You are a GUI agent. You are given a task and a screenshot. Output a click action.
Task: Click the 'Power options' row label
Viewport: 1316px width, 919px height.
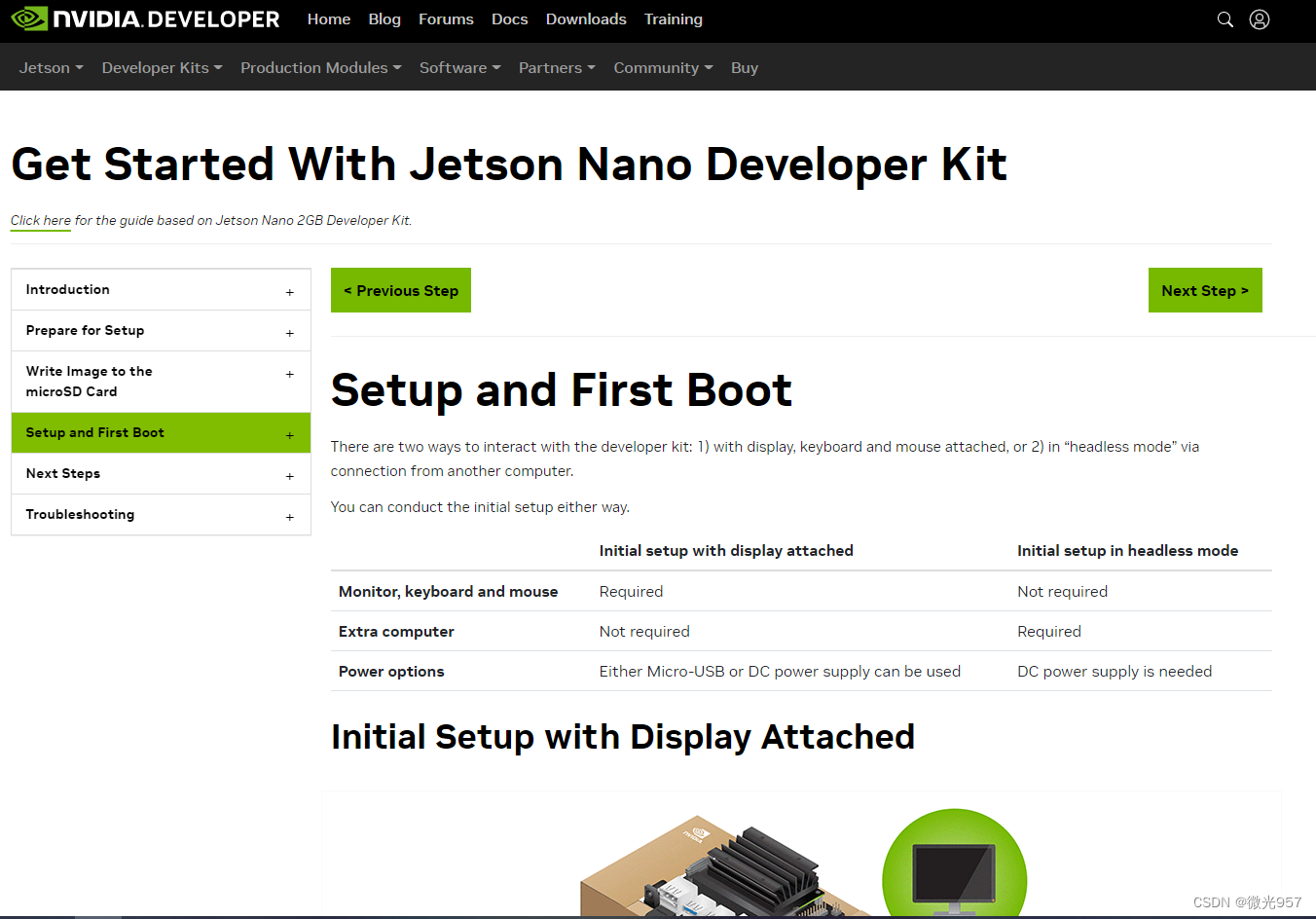[x=391, y=671]
